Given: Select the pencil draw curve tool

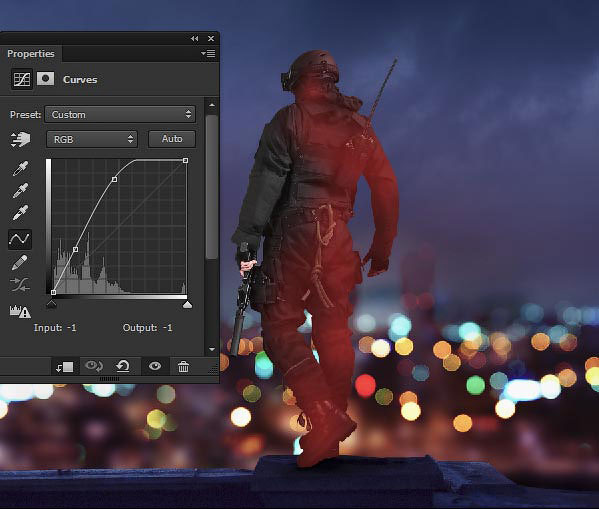Looking at the screenshot, I should 20,262.
